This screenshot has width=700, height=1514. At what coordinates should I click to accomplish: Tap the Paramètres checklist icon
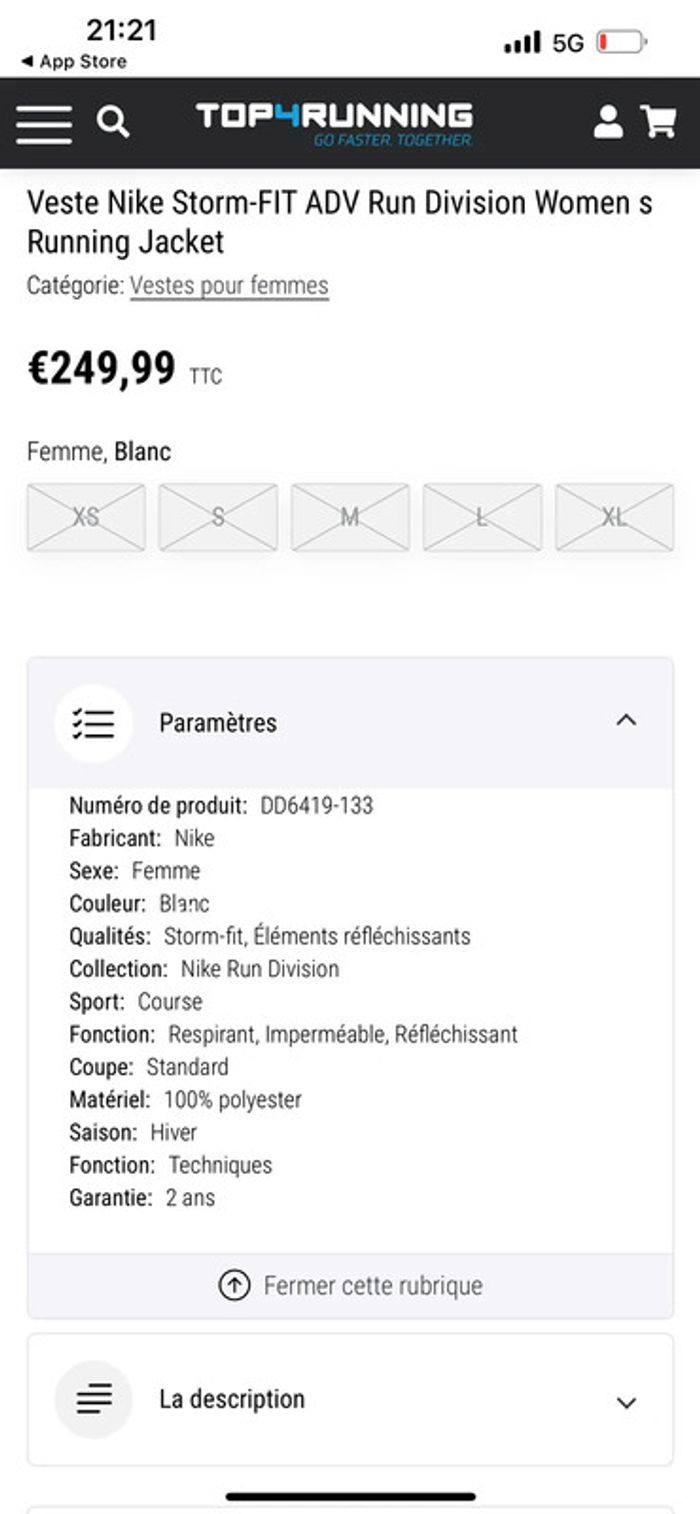point(93,723)
